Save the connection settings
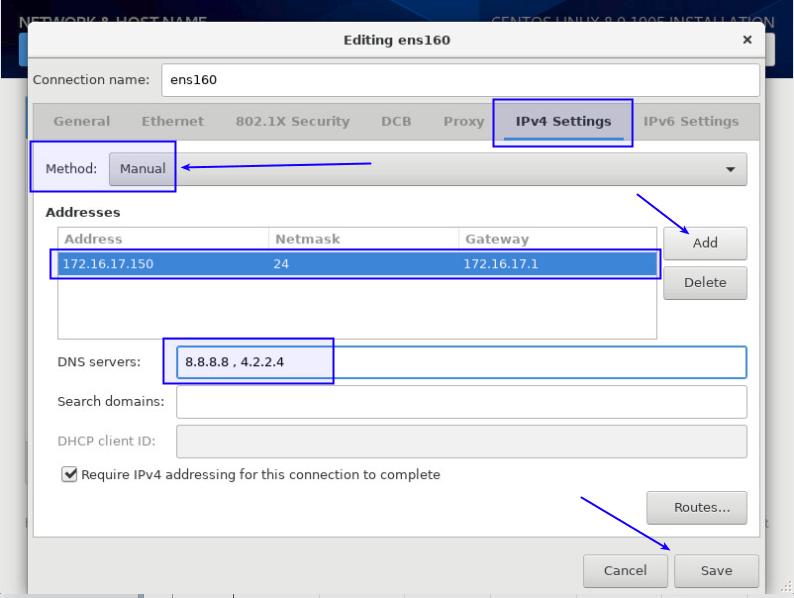 (x=716, y=571)
